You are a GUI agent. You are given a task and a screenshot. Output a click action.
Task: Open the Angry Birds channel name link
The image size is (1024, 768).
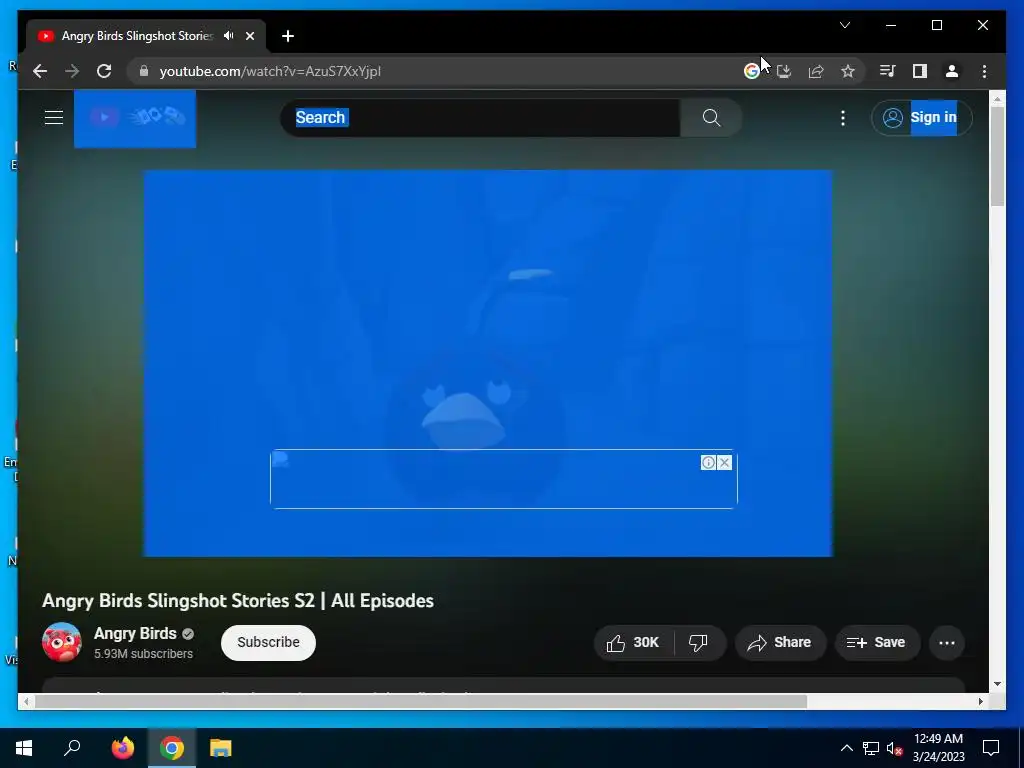135,633
